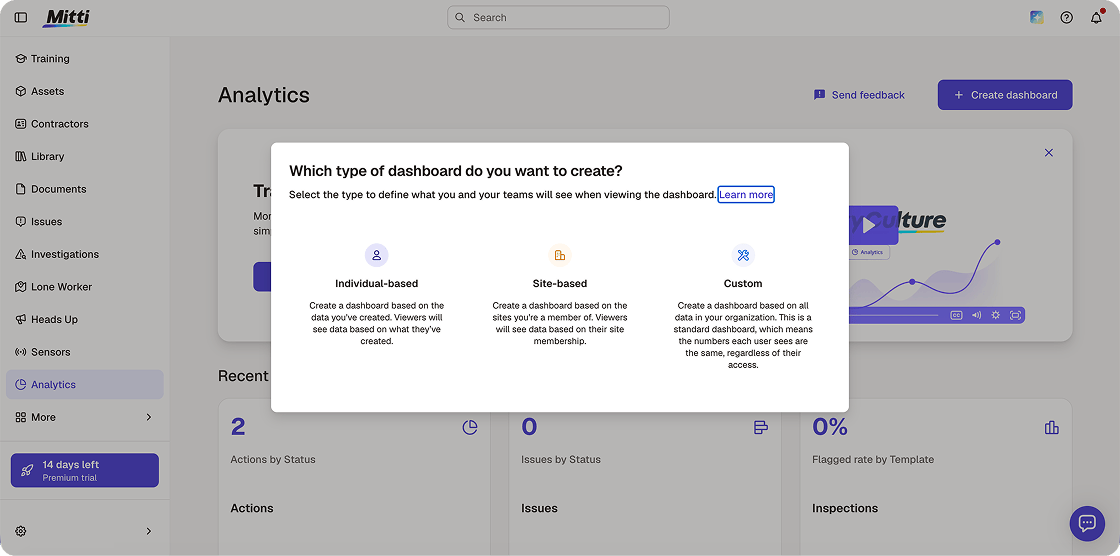Open the notifications bell

click(x=1096, y=18)
